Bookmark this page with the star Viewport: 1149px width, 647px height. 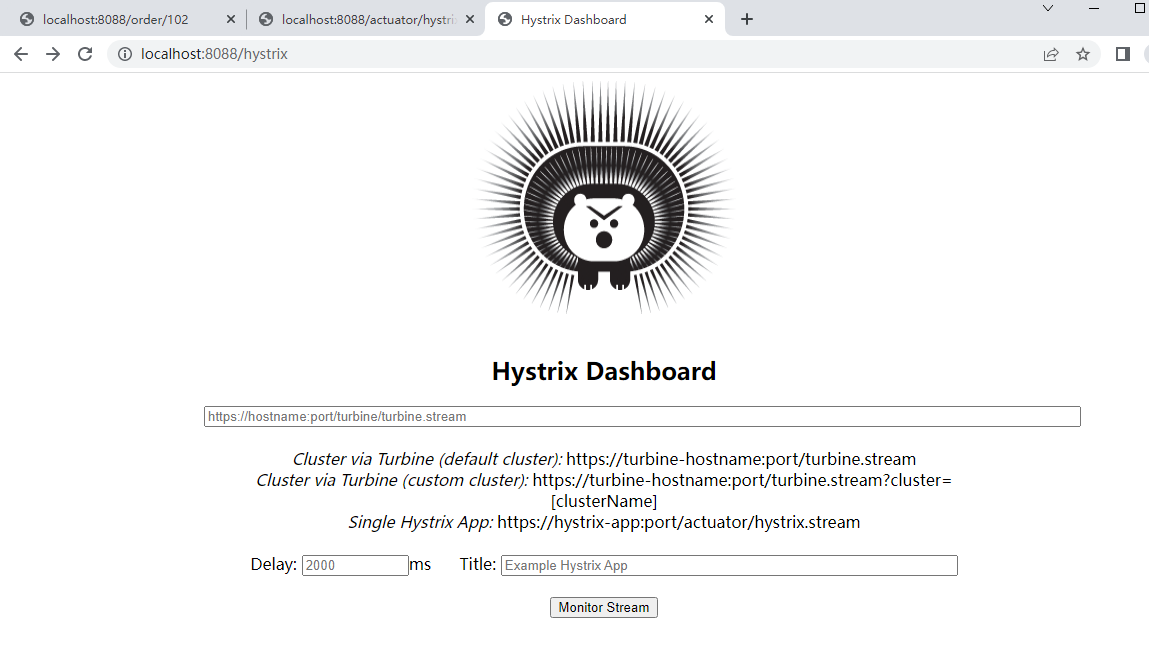[x=1083, y=54]
